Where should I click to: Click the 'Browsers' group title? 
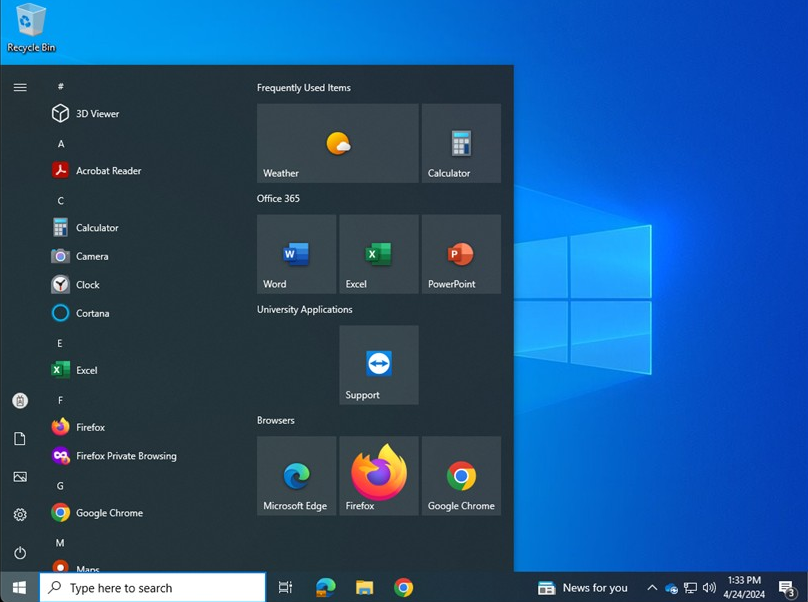coord(276,420)
